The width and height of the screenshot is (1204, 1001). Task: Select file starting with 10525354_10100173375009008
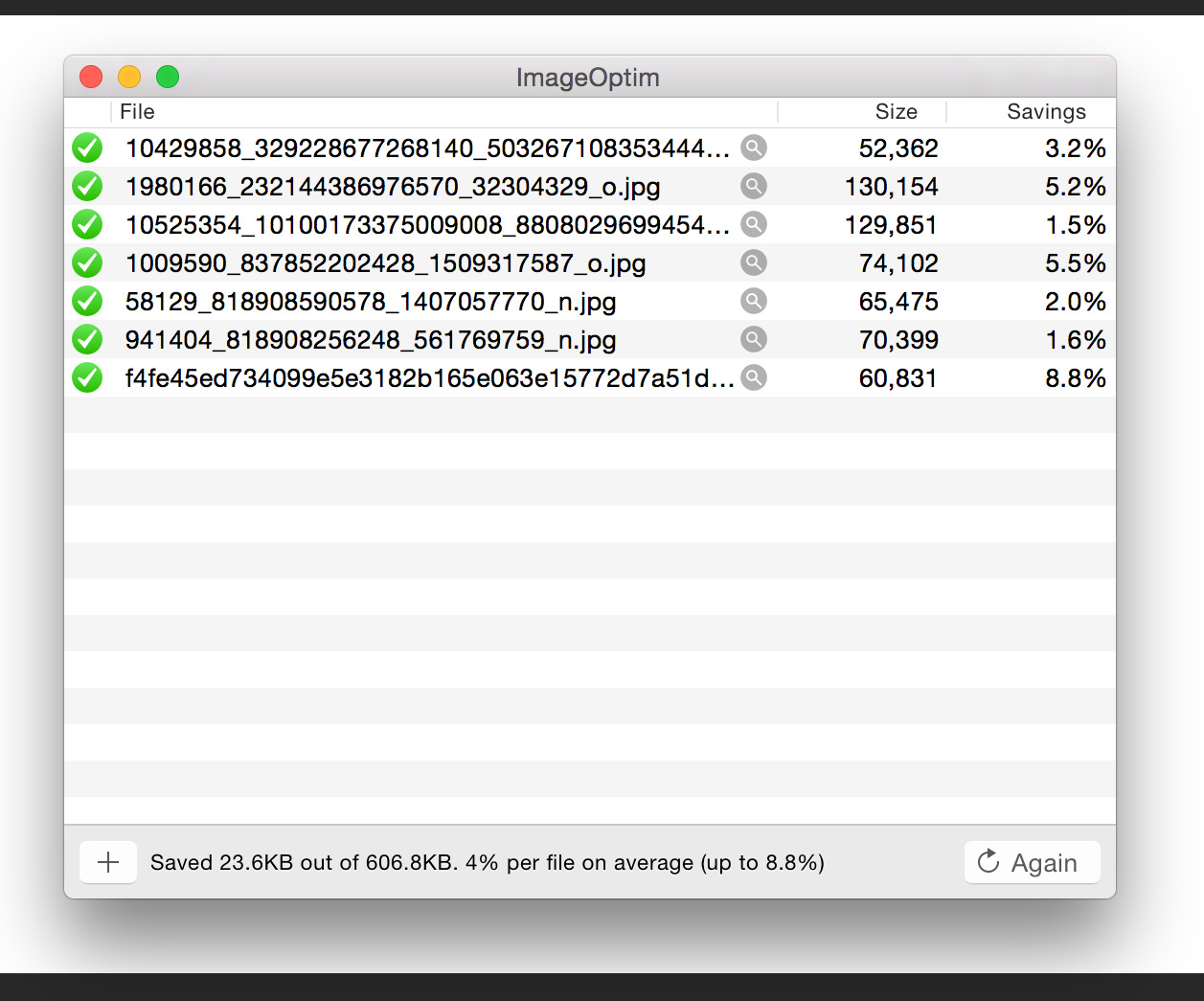coord(428,225)
